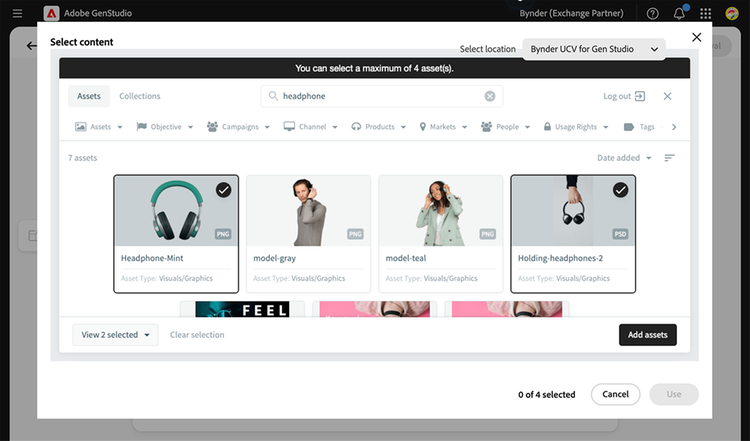Select the model-gray asset thumbnail
The width and height of the screenshot is (750, 441).
click(309, 211)
